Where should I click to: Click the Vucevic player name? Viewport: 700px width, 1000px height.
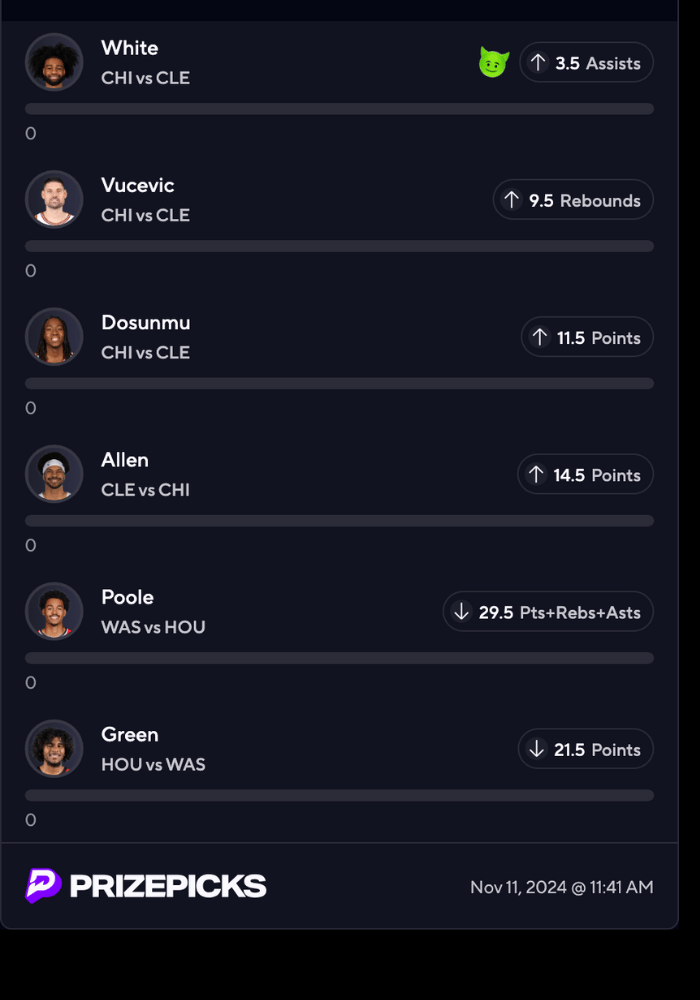point(138,185)
